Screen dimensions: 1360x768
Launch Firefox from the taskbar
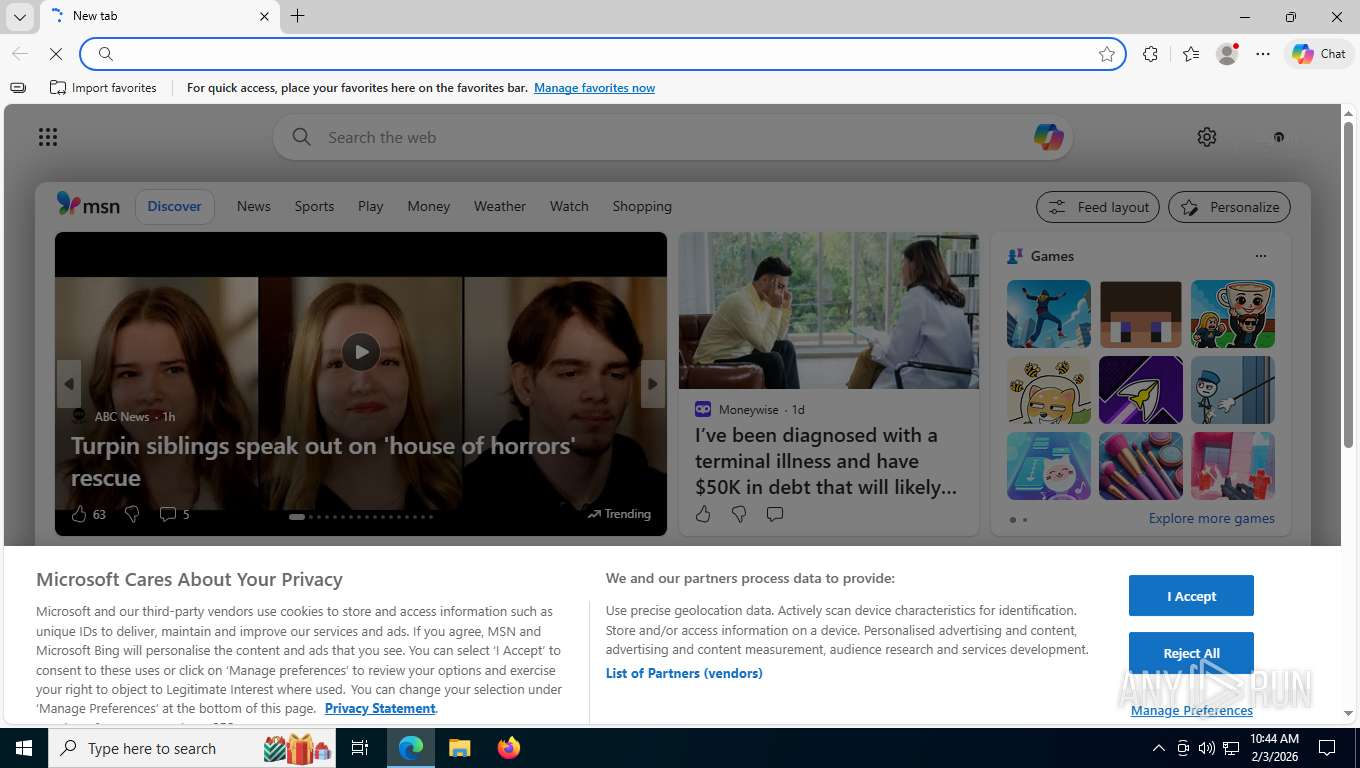[509, 748]
